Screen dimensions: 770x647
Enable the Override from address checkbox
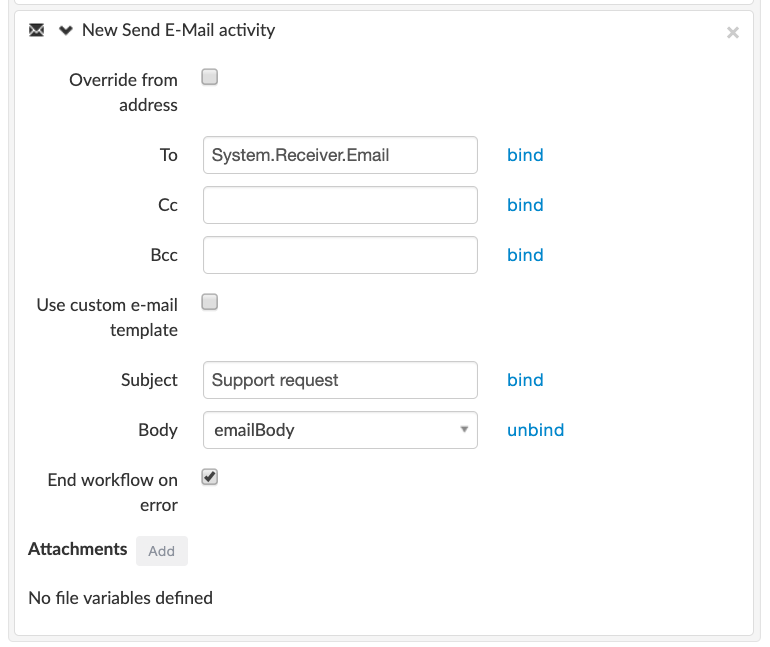coord(210,77)
